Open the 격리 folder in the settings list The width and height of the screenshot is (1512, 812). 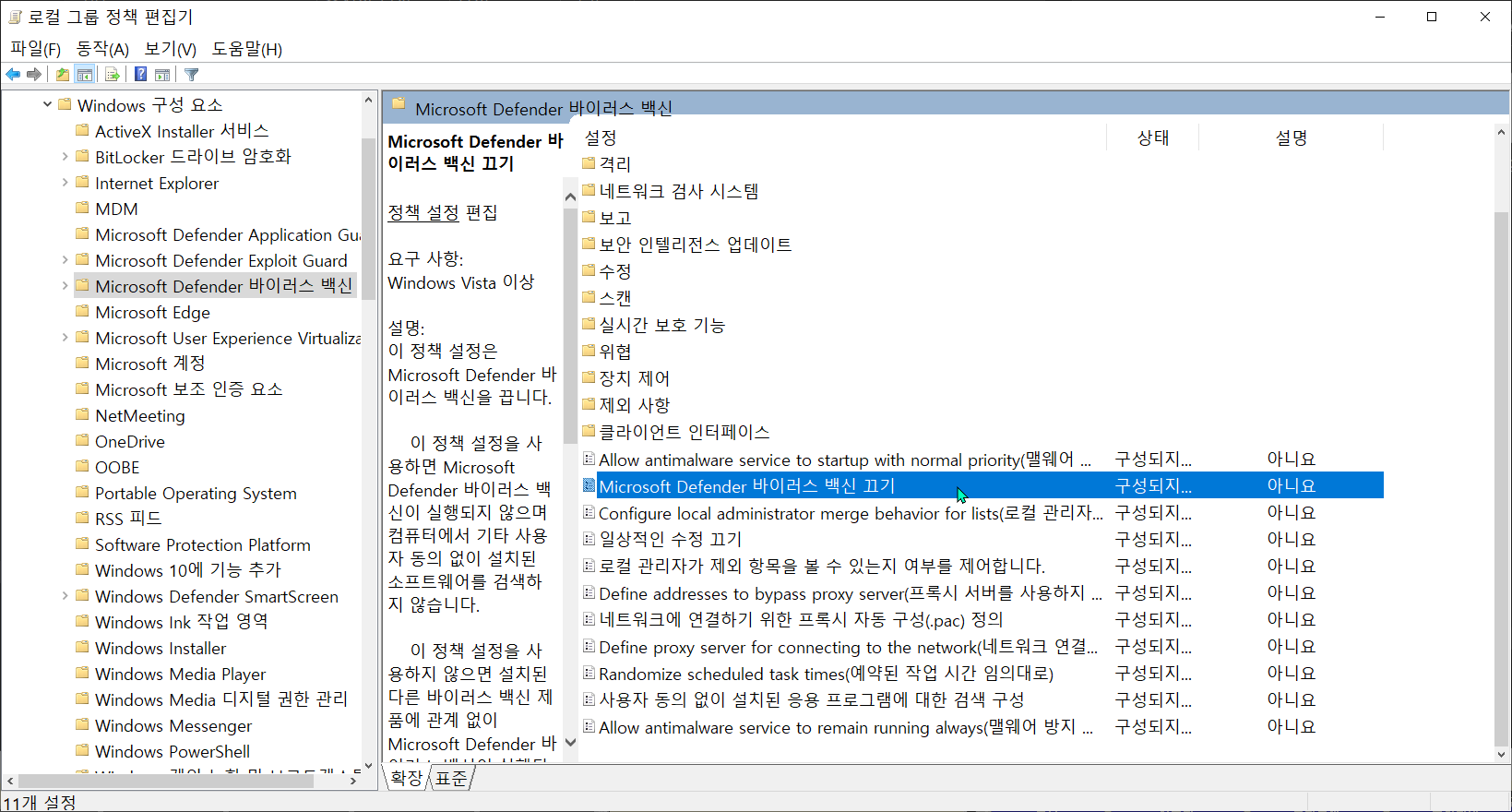click(607, 164)
